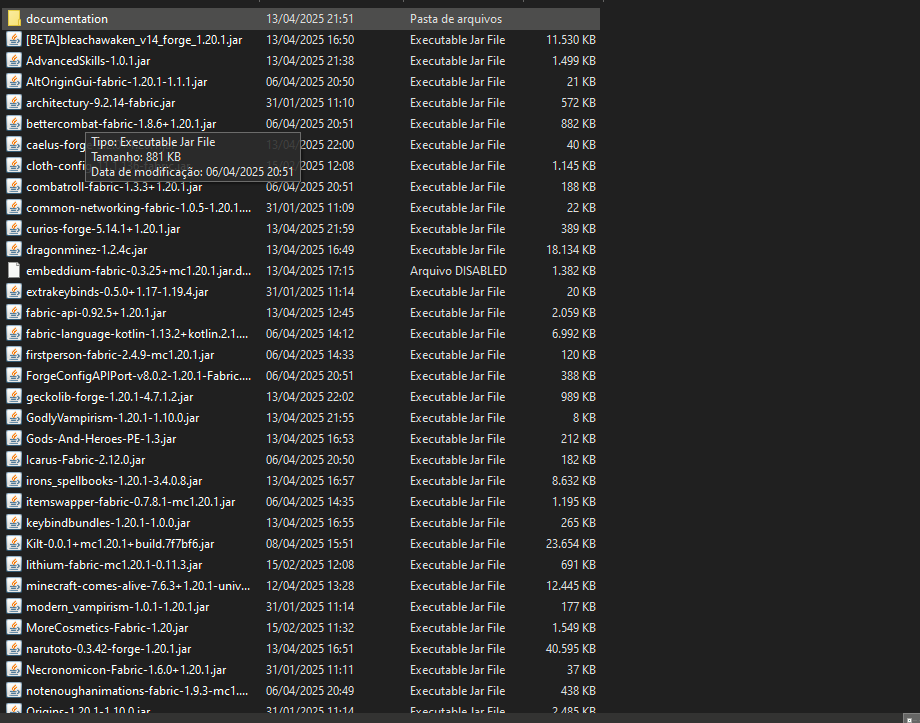Viewport: 920px width, 723px height.
Task: Select file name minecraft-comes-alive-7.6.3
Action: (138, 586)
